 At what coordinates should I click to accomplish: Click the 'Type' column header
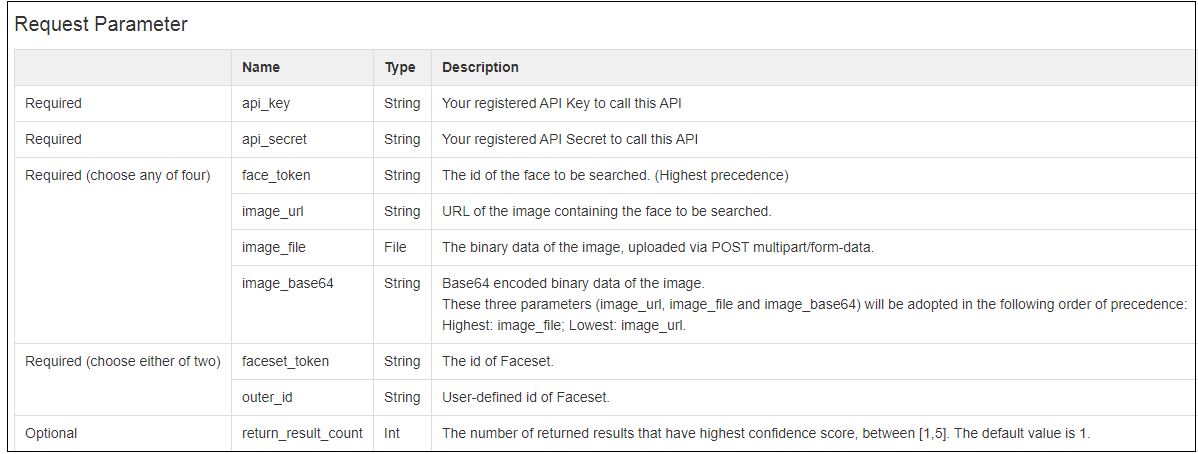[400, 67]
